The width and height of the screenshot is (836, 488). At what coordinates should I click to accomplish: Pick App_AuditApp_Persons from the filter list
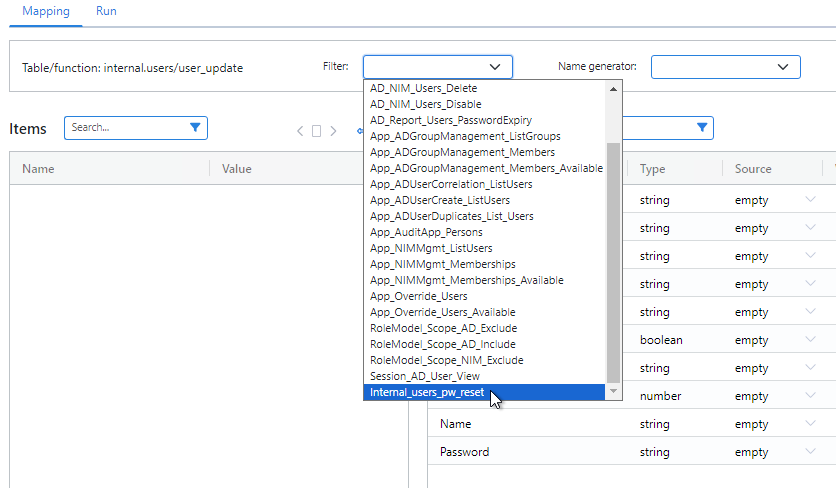tap(426, 232)
